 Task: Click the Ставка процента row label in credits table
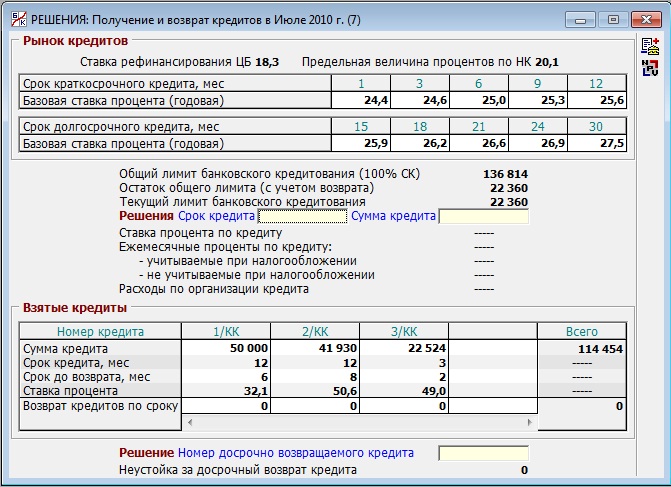[70, 391]
